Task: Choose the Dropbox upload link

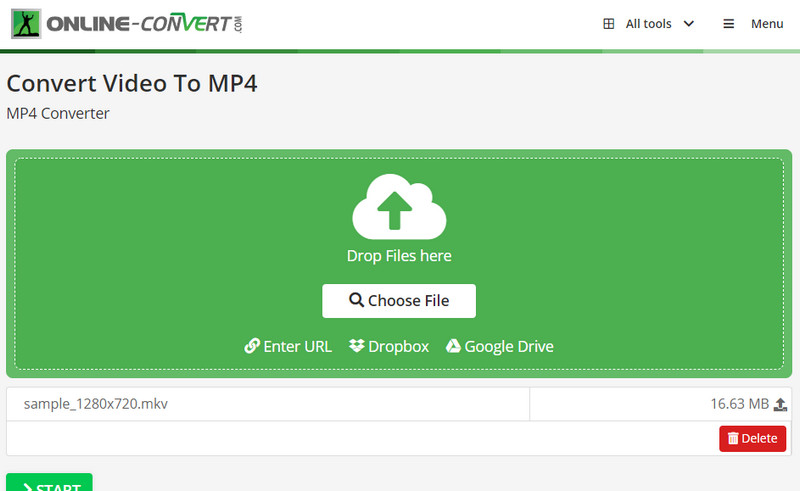Action: click(x=398, y=346)
